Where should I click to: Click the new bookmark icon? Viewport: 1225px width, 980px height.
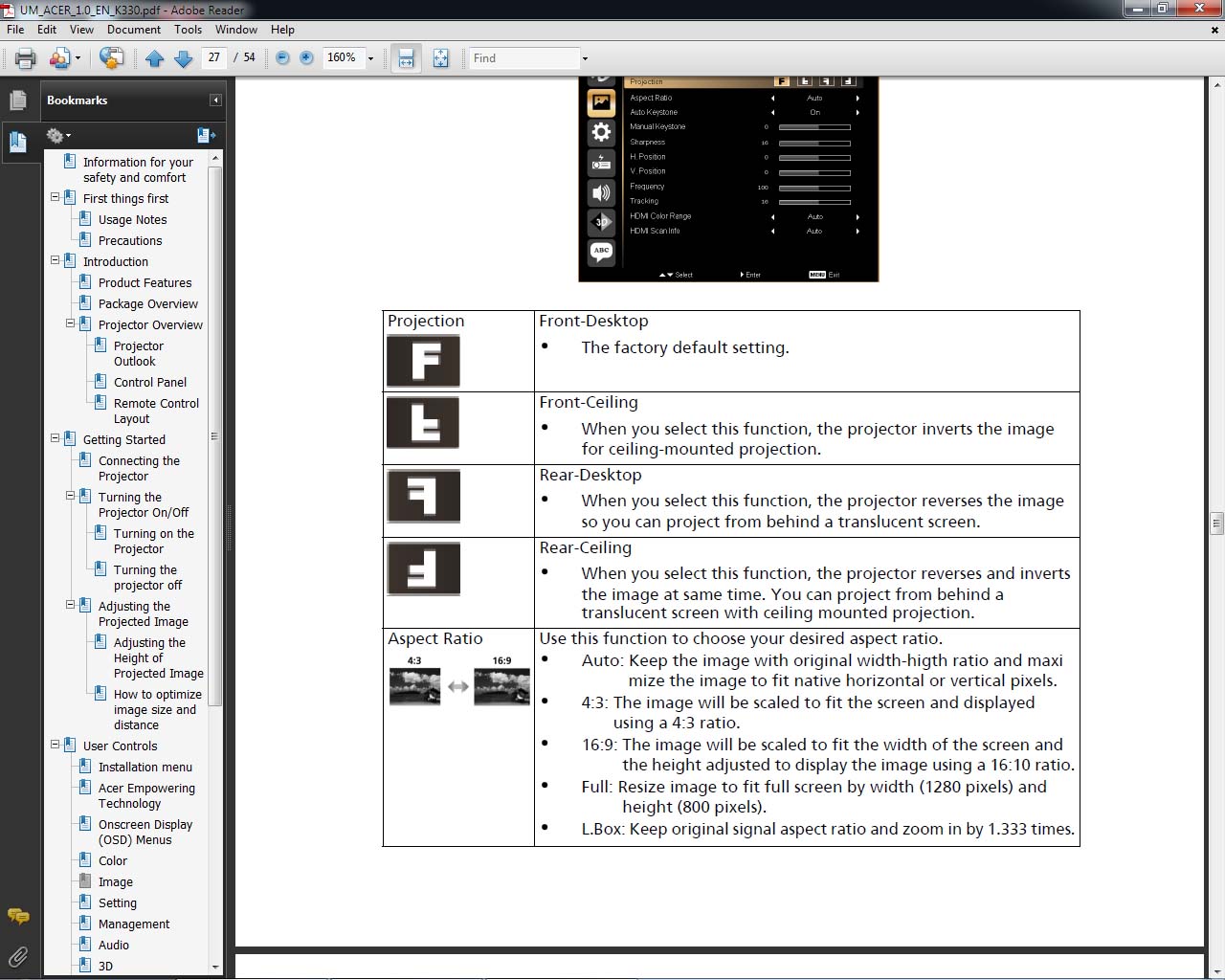(206, 135)
